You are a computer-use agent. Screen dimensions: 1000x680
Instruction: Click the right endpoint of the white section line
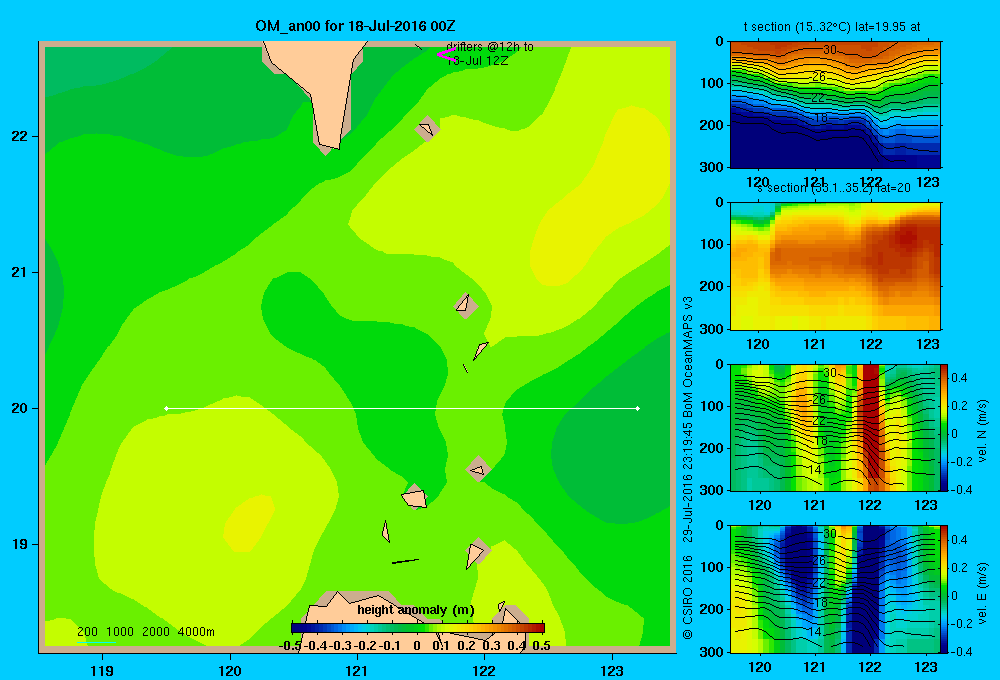(637, 408)
